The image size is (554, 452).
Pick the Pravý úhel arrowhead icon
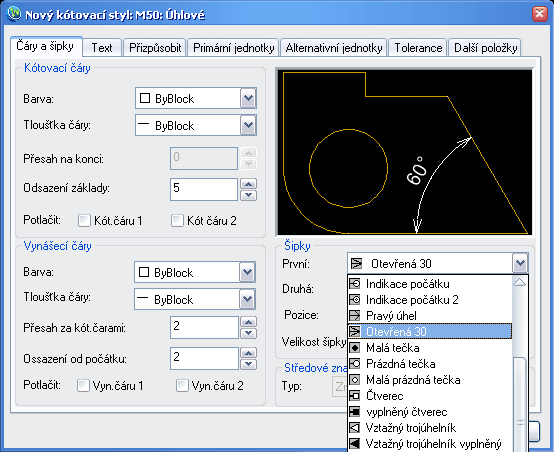[x=354, y=316]
